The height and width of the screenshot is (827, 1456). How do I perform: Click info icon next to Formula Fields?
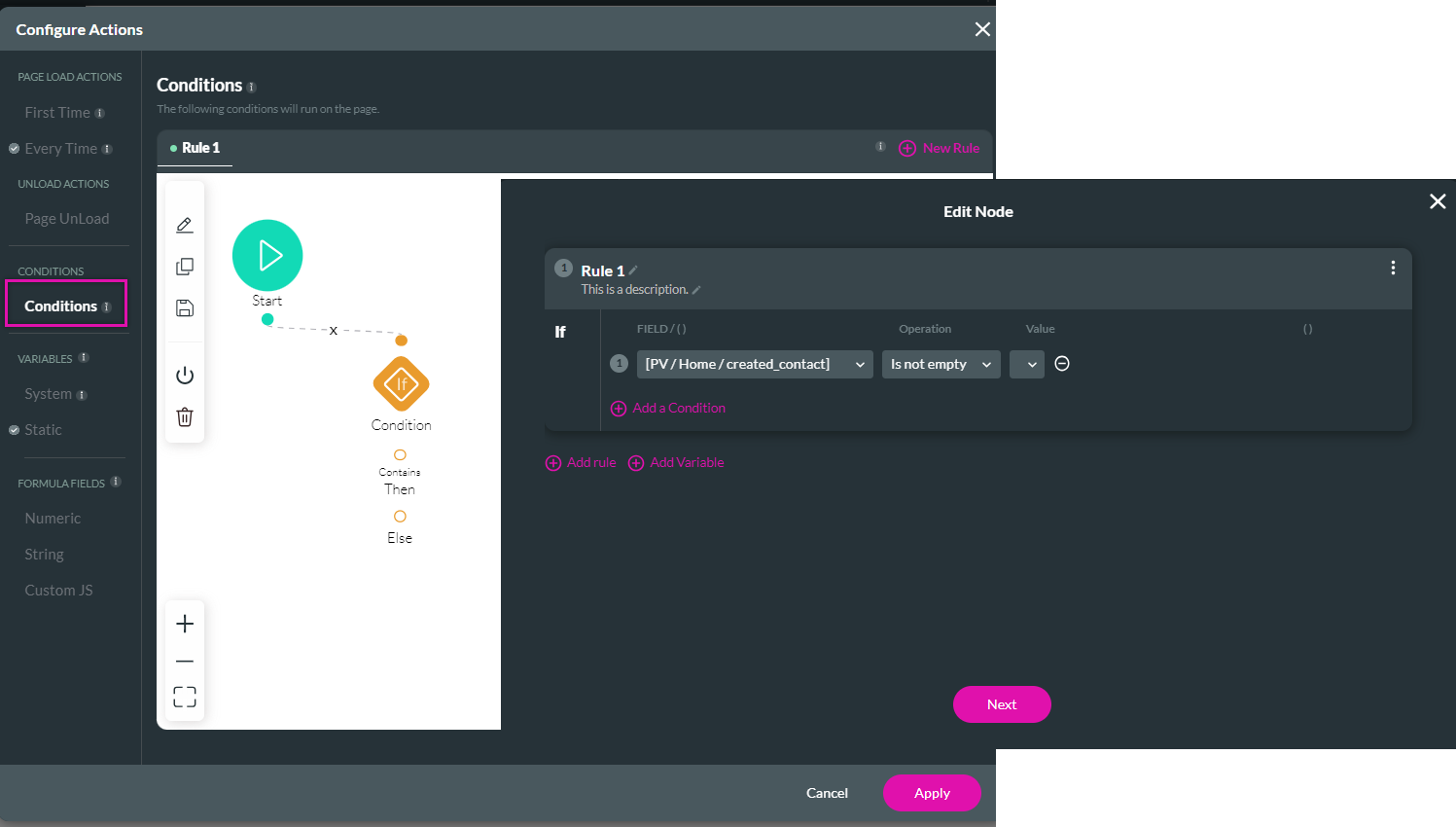116,482
